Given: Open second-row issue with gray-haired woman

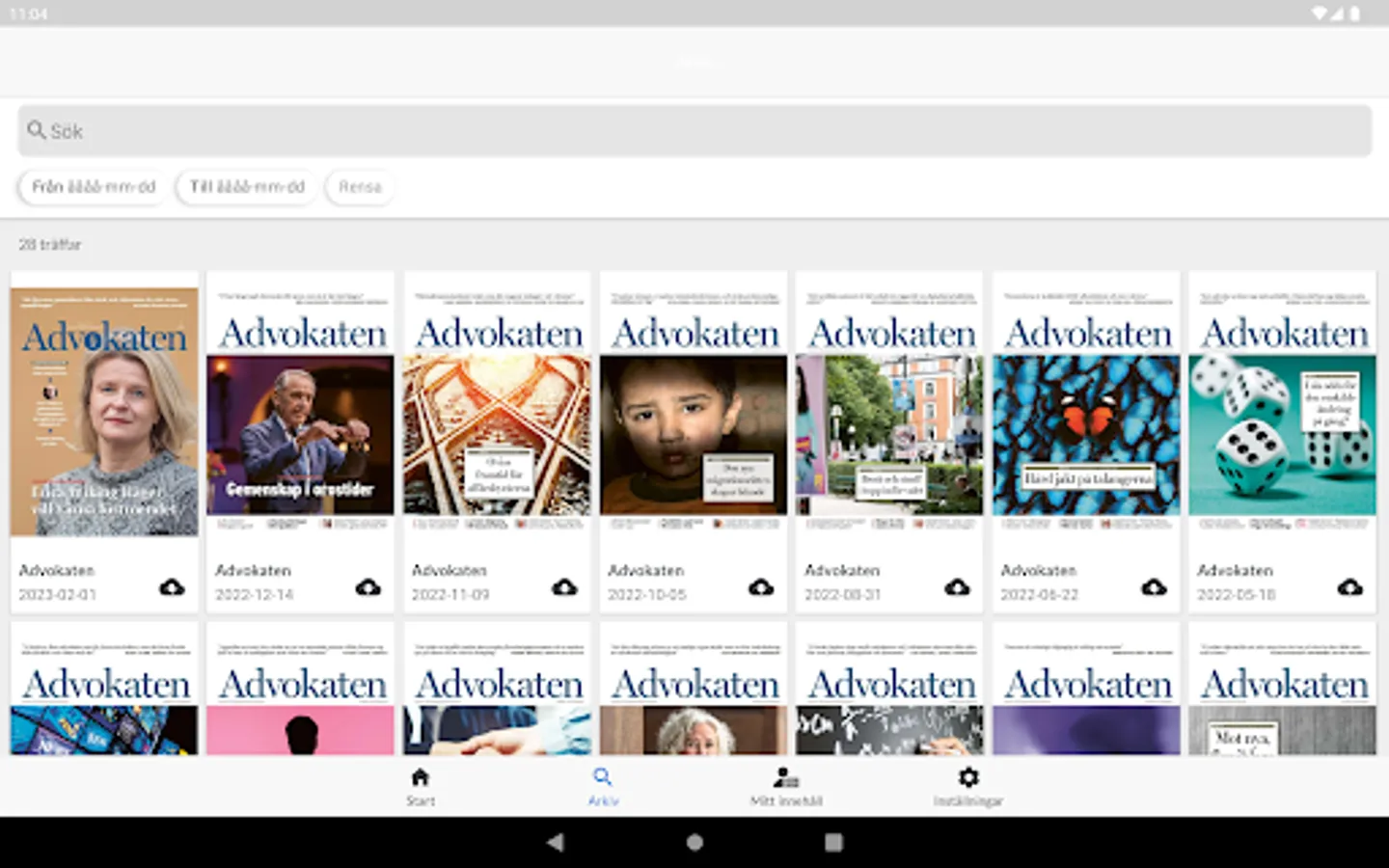Looking at the screenshot, I should (694, 689).
